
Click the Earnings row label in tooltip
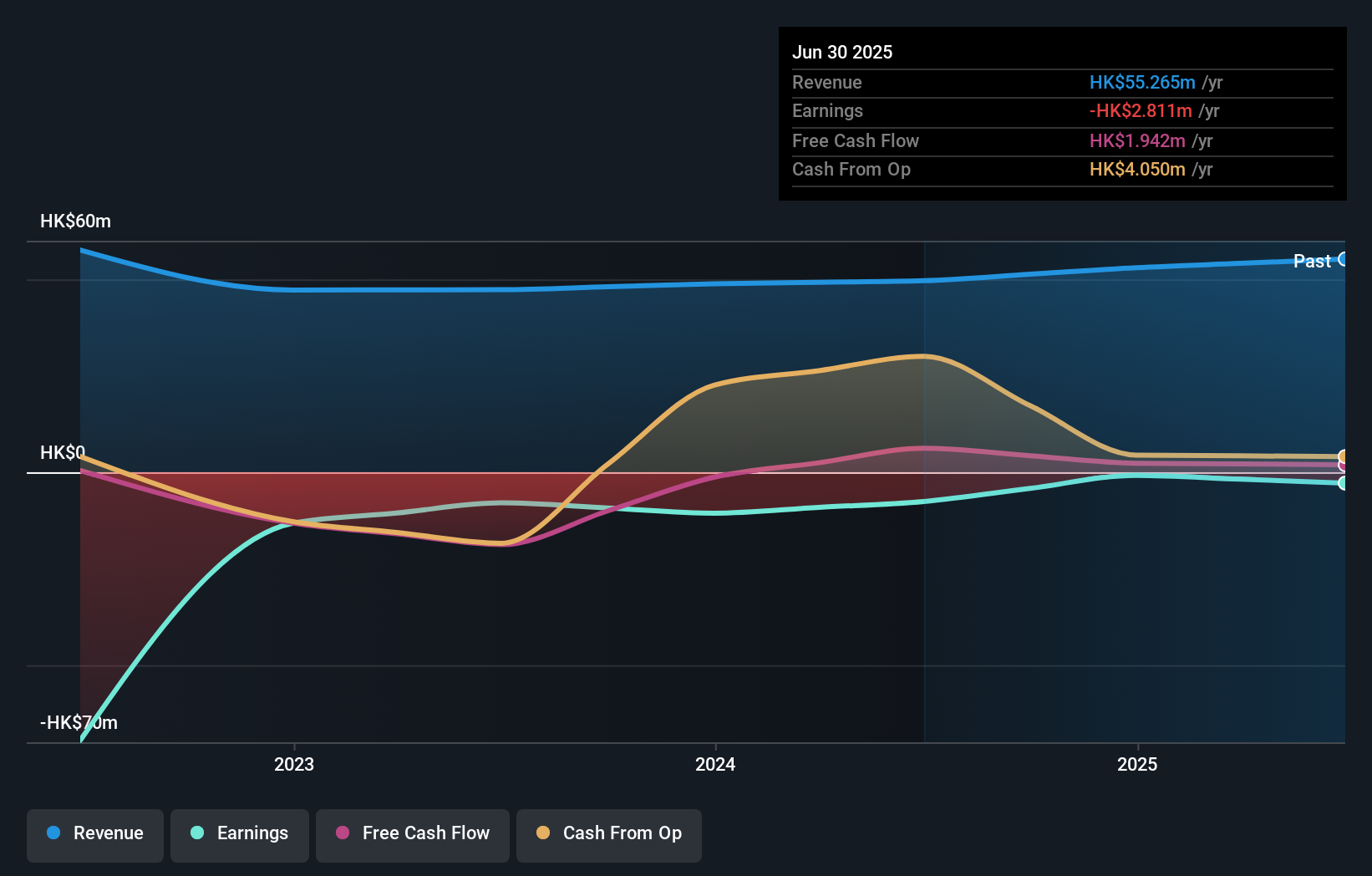point(827,110)
